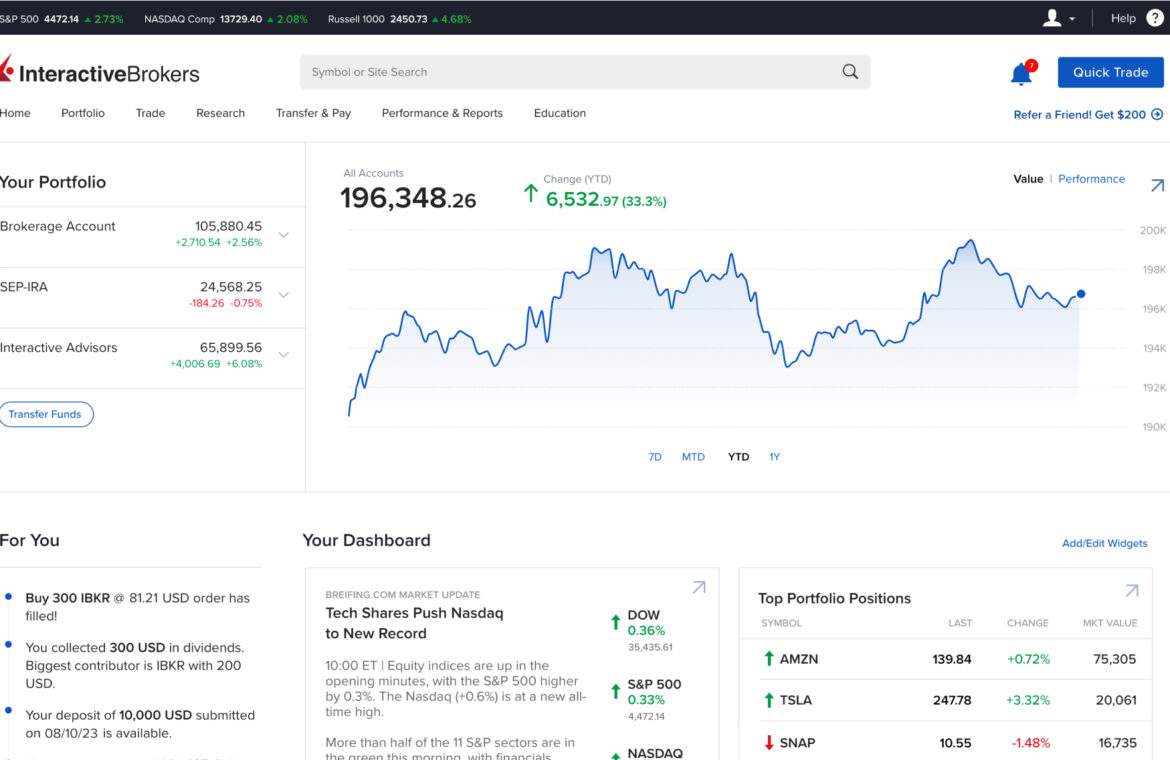Screen dimensions: 1170x760
Task: Focus the Symbol or Site Search field
Action: (x=570, y=72)
